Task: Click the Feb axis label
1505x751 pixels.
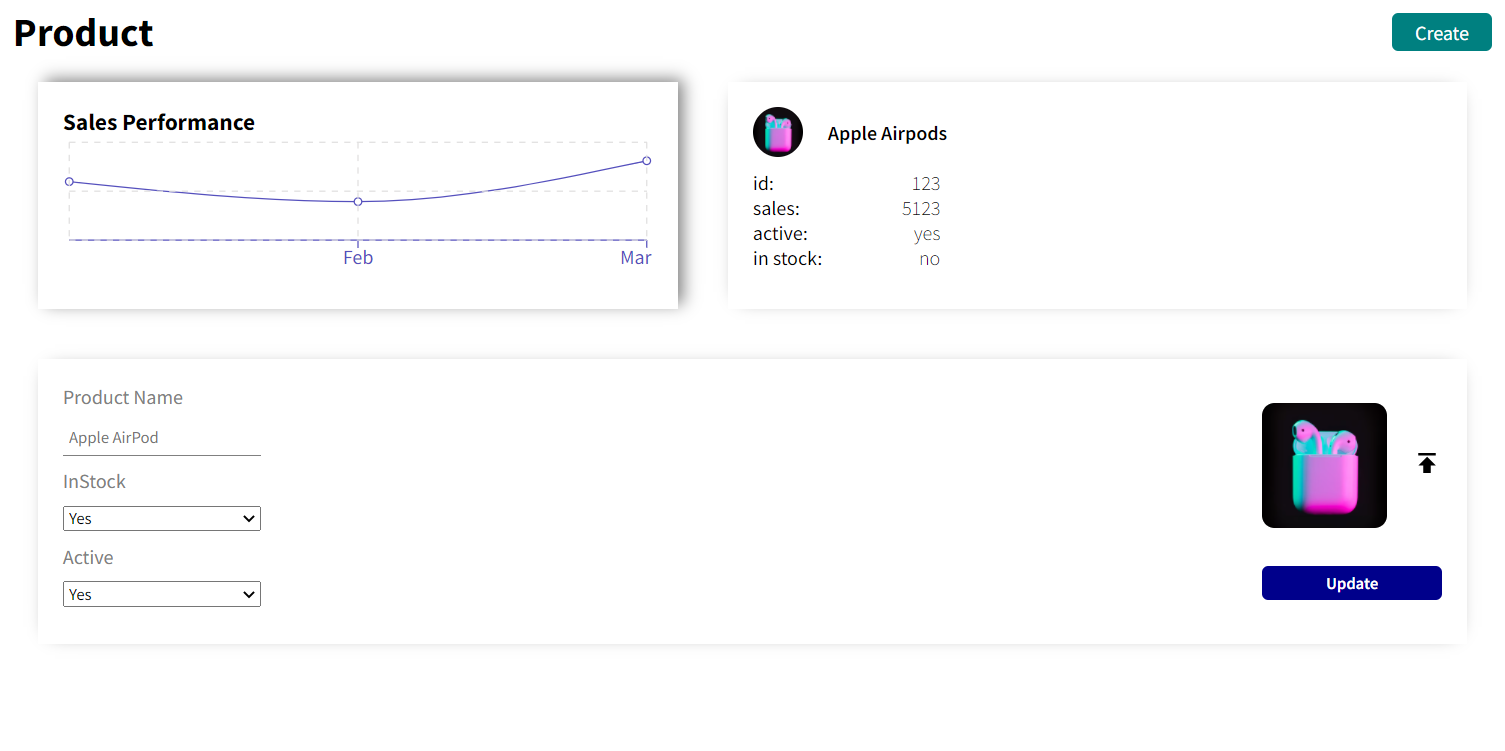Action: [358, 258]
